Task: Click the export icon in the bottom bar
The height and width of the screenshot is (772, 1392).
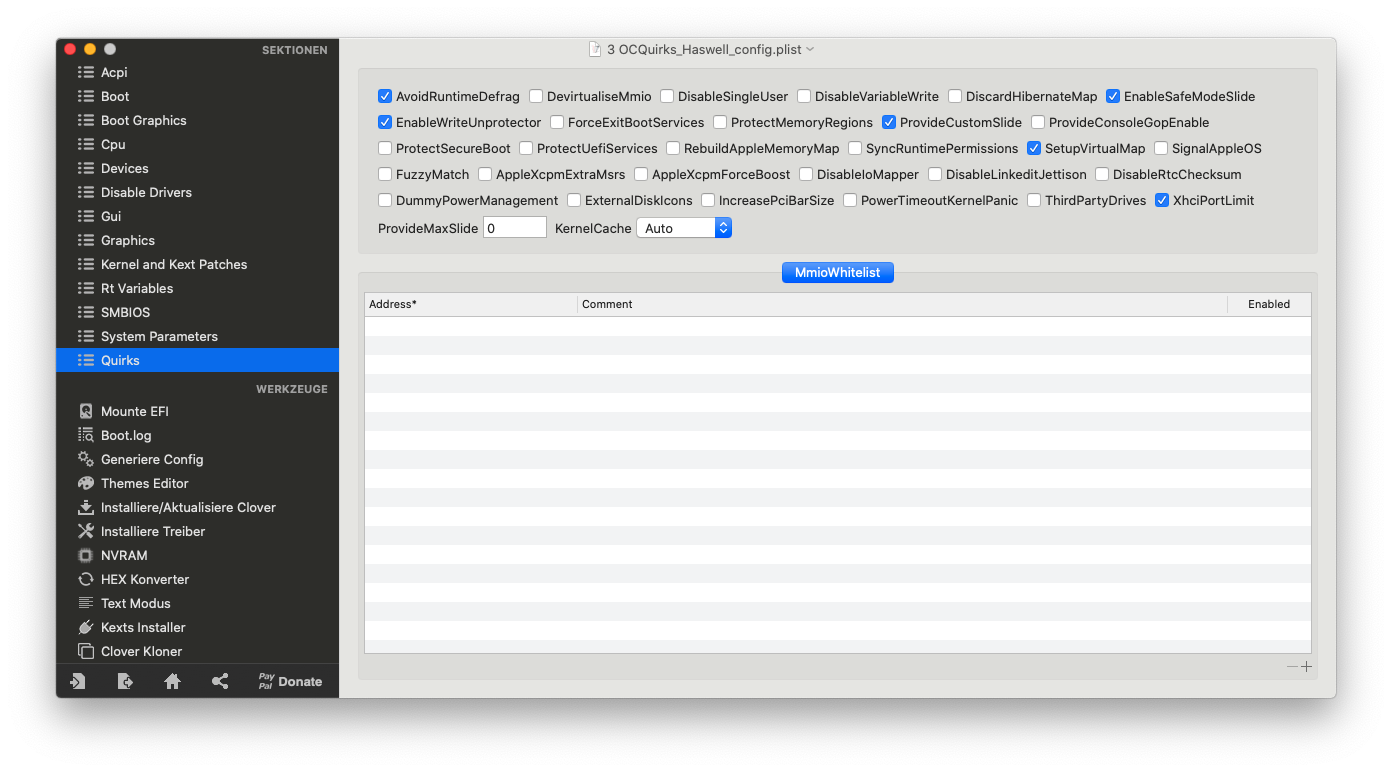Action: (125, 681)
